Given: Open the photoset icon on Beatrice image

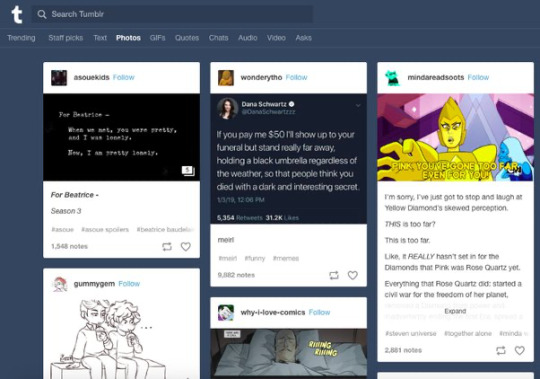Looking at the screenshot, I should (188, 171).
